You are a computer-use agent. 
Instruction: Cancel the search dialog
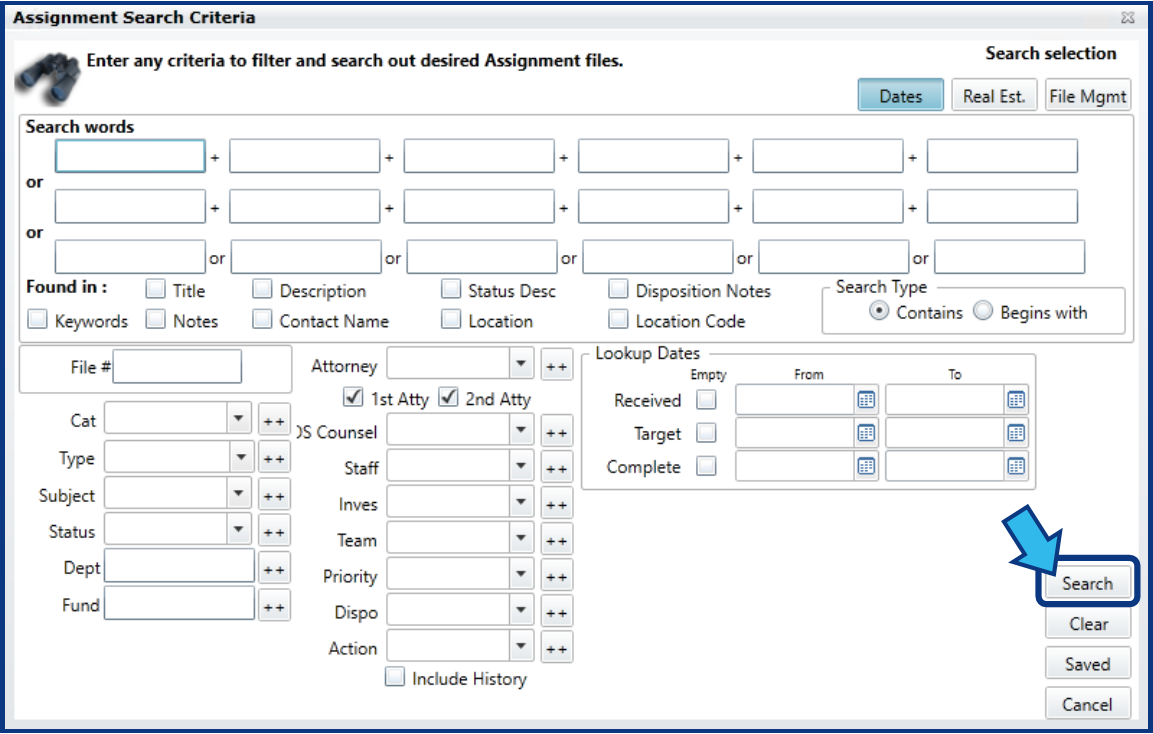pos(1088,705)
